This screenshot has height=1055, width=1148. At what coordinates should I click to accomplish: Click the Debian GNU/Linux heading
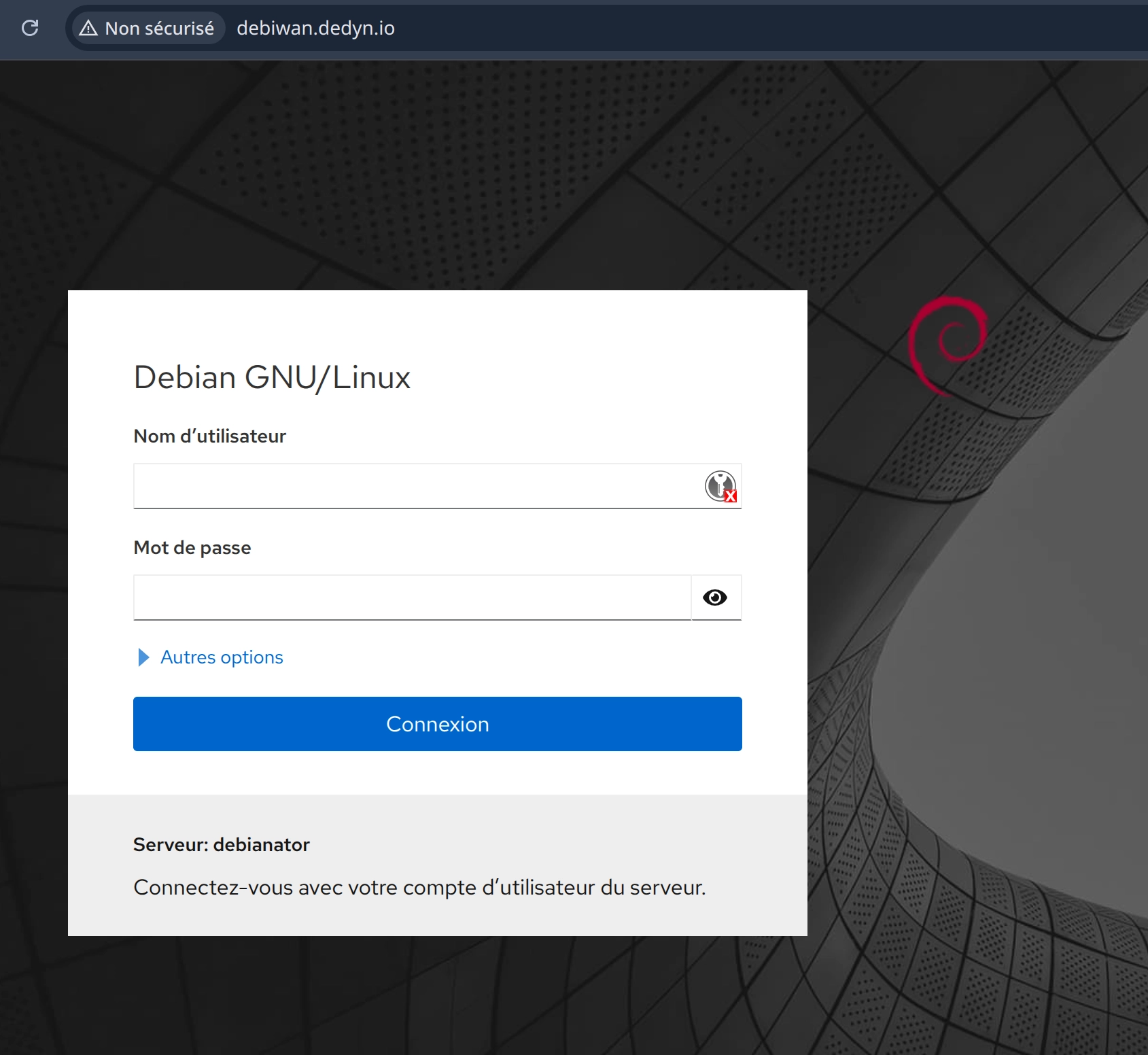272,377
